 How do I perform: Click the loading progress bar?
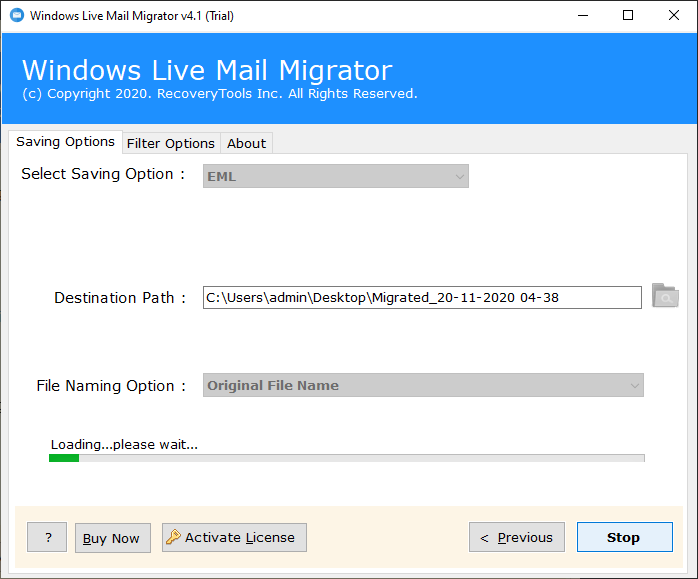347,458
